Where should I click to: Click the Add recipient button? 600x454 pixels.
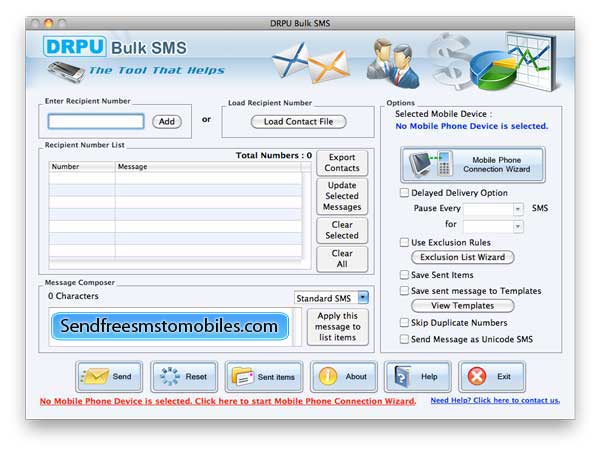[167, 122]
